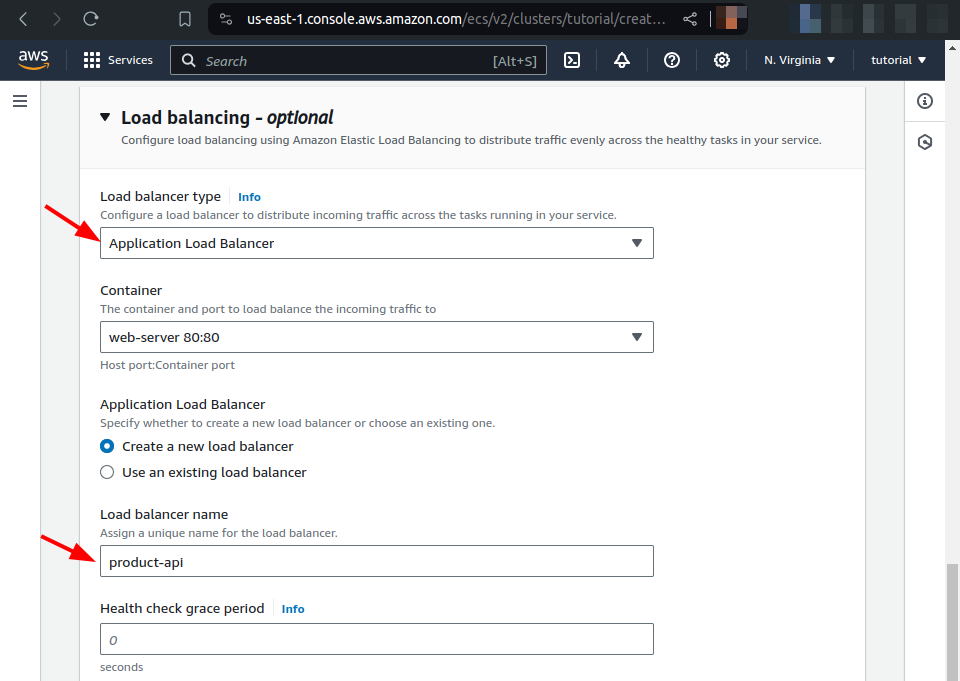Open the tutorial account menu

tap(898, 60)
